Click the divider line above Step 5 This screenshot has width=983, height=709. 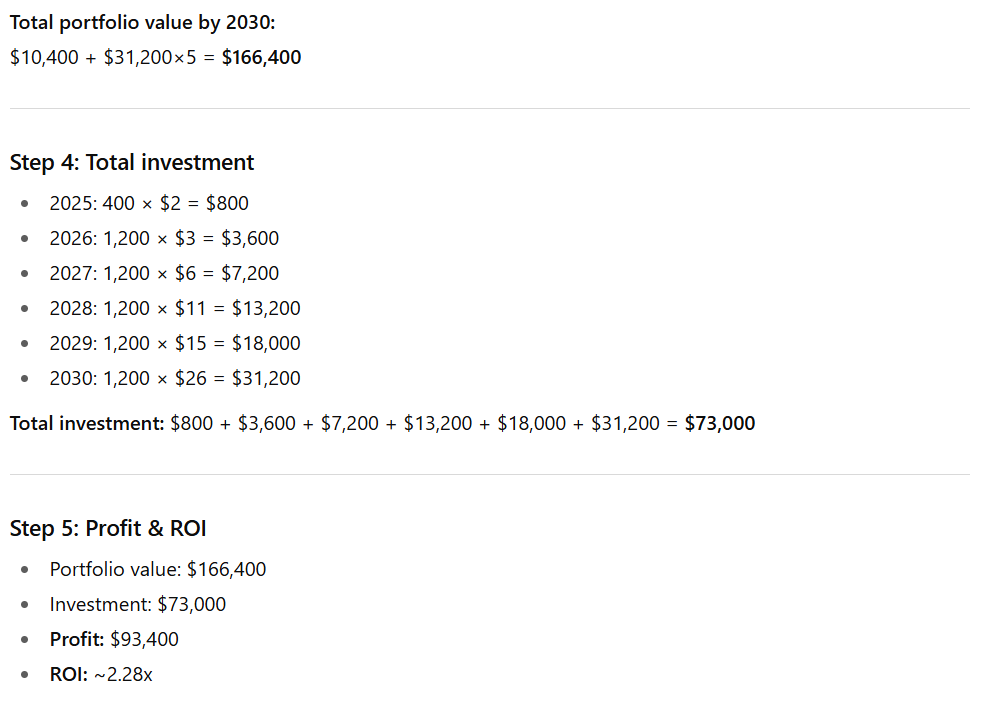[490, 474]
